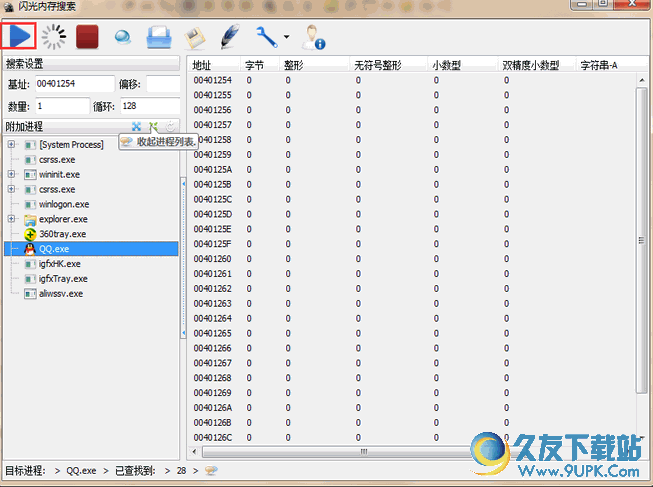Click the floppy disk save icon
The height and width of the screenshot is (487, 653).
(x=194, y=38)
